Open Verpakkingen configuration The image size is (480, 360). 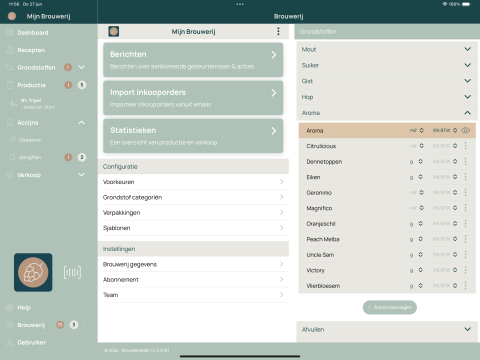[x=193, y=212]
